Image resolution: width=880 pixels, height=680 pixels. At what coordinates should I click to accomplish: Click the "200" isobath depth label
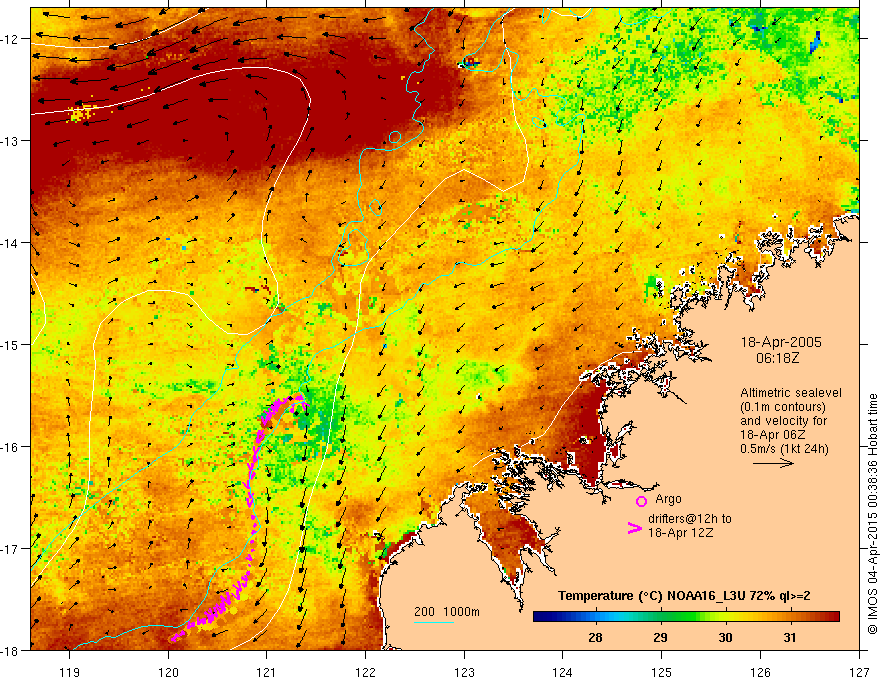pyautogui.click(x=424, y=612)
